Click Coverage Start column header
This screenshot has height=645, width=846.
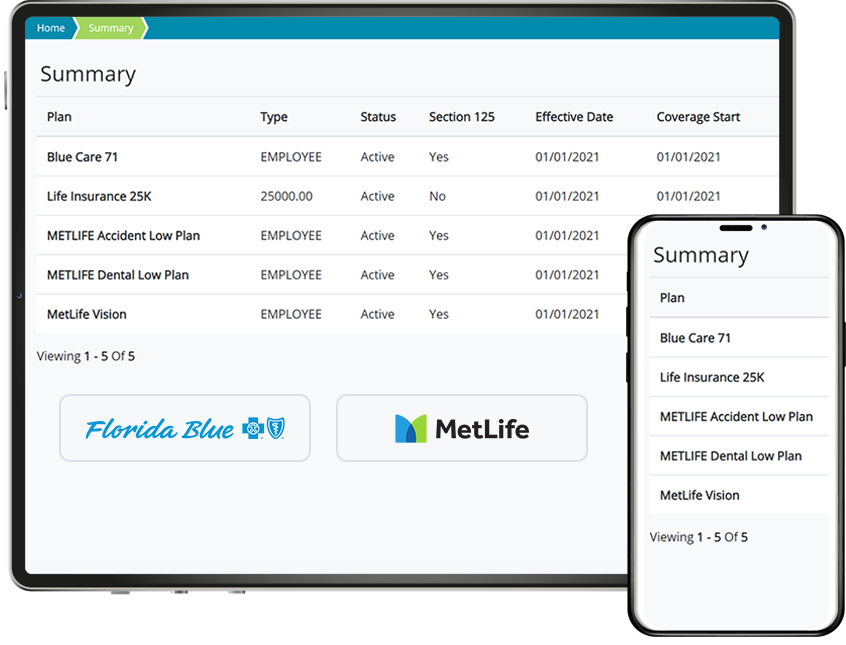[698, 117]
